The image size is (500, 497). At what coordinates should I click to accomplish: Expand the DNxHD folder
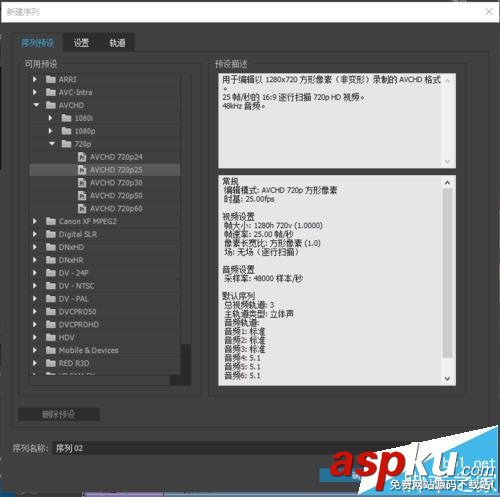point(35,247)
